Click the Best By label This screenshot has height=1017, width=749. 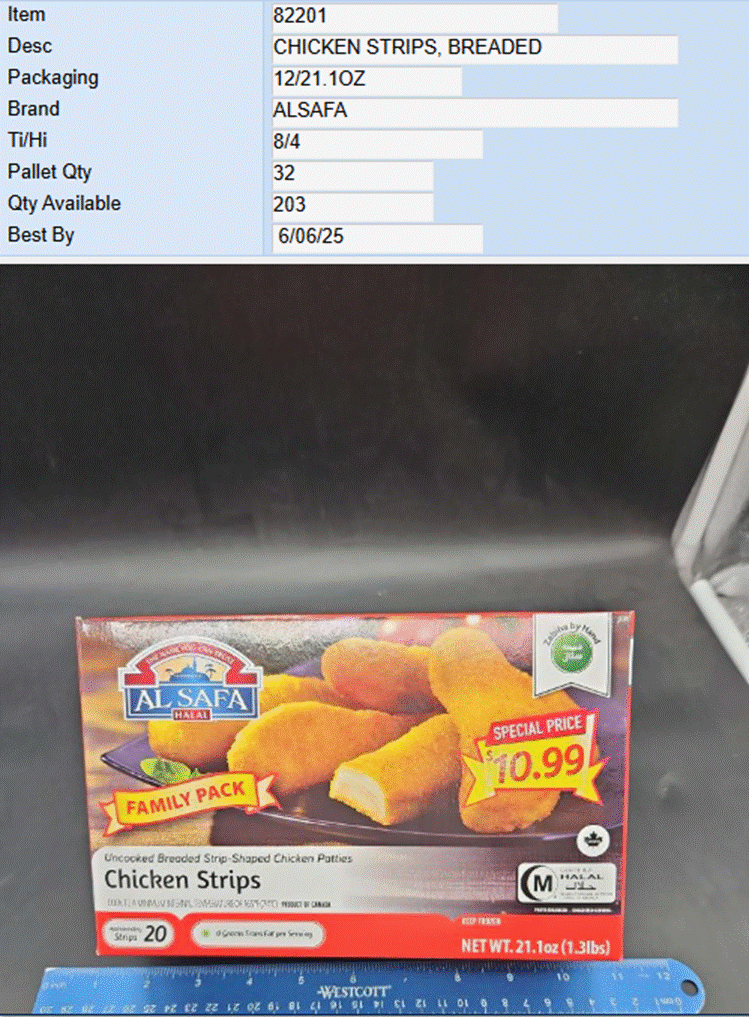(x=41, y=235)
